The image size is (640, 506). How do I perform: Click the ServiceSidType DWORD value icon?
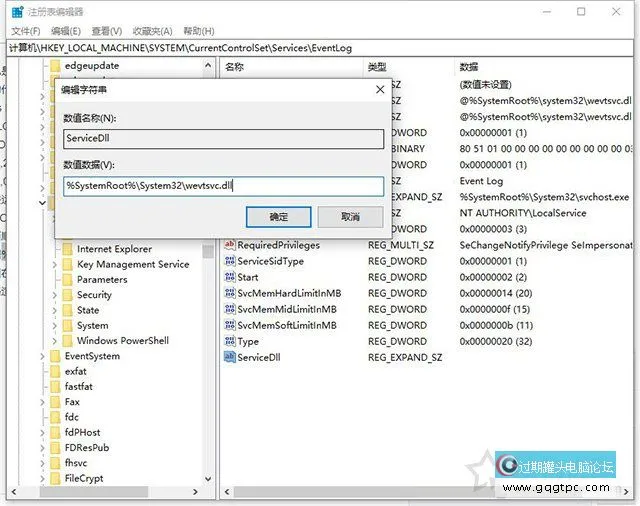[x=230, y=261]
